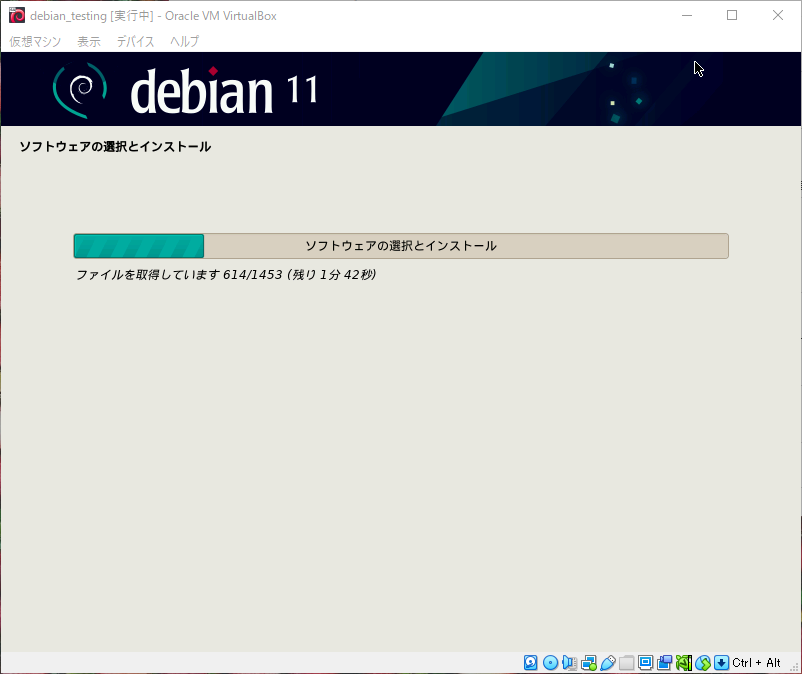The height and width of the screenshot is (674, 802).
Task: Click the audio status icon
Action: [x=569, y=663]
